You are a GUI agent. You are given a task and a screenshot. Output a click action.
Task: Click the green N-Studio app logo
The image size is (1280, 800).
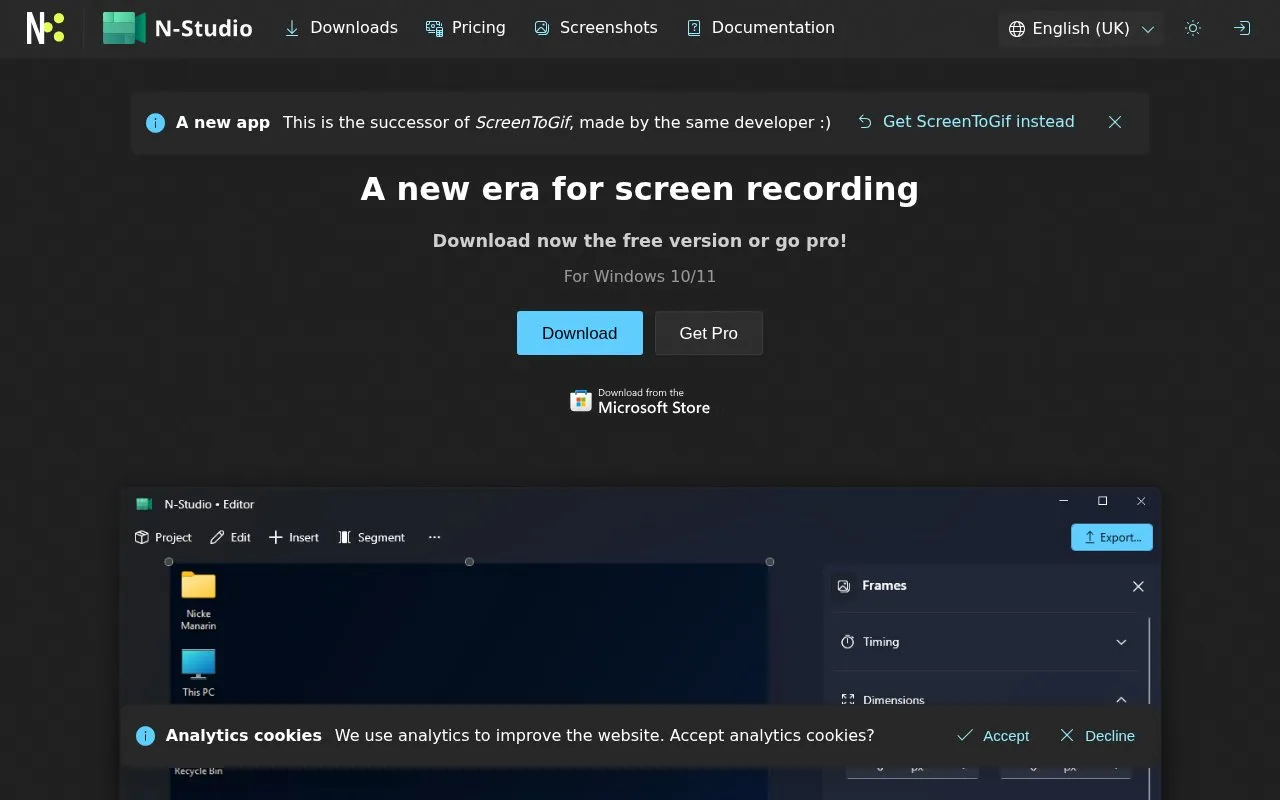pyautogui.click(x=124, y=28)
